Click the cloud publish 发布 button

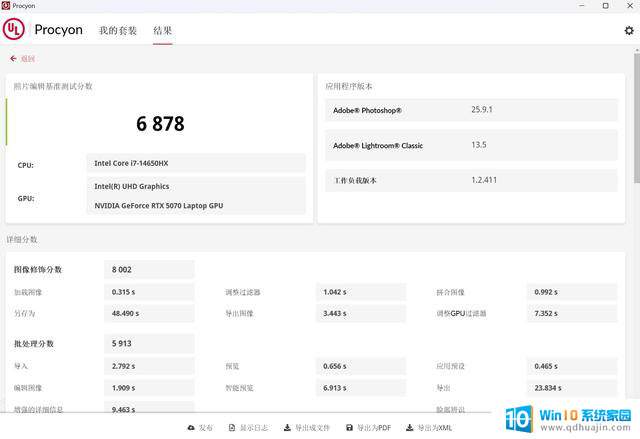pos(200,428)
